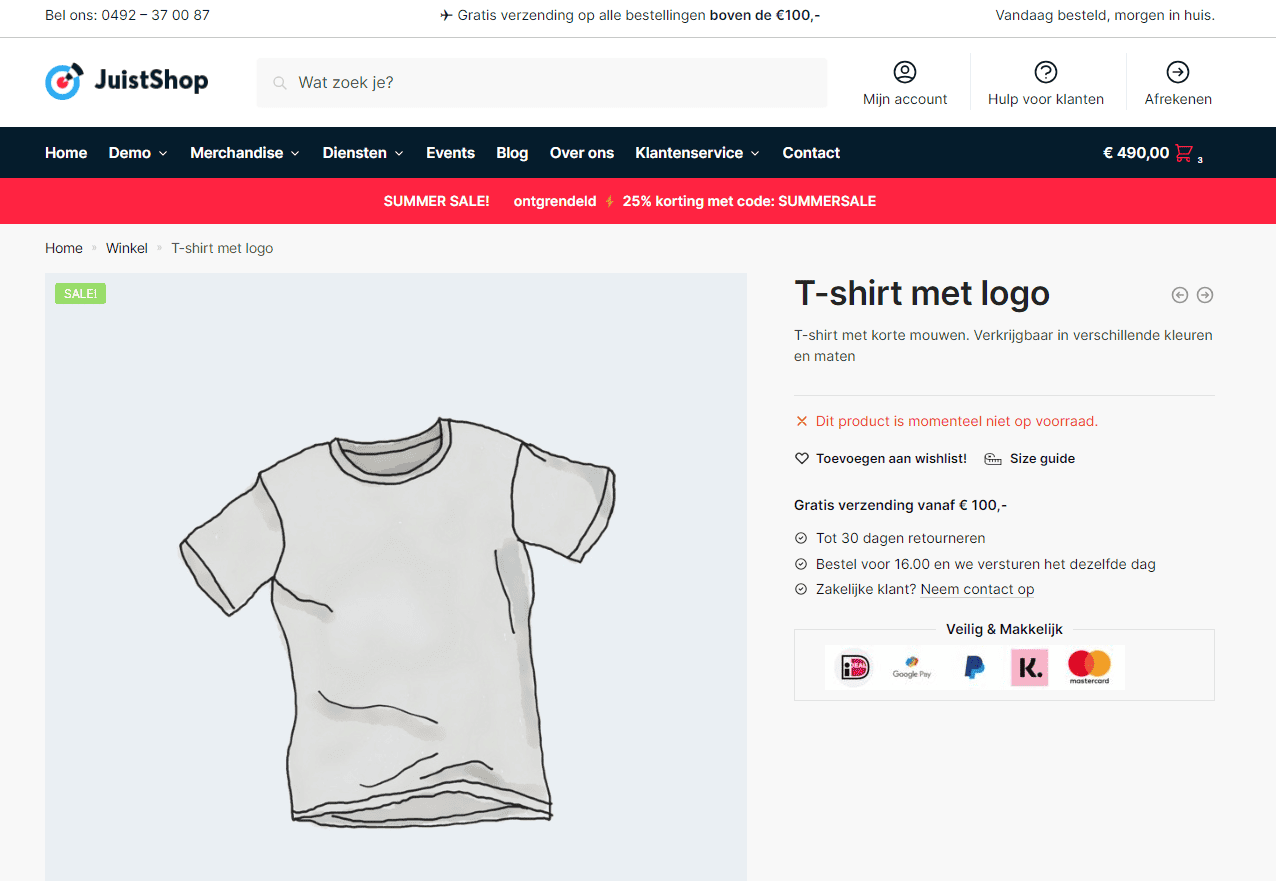Expand the Klantenservice dropdown menu
Image resolution: width=1276 pixels, height=881 pixels.
coord(697,153)
